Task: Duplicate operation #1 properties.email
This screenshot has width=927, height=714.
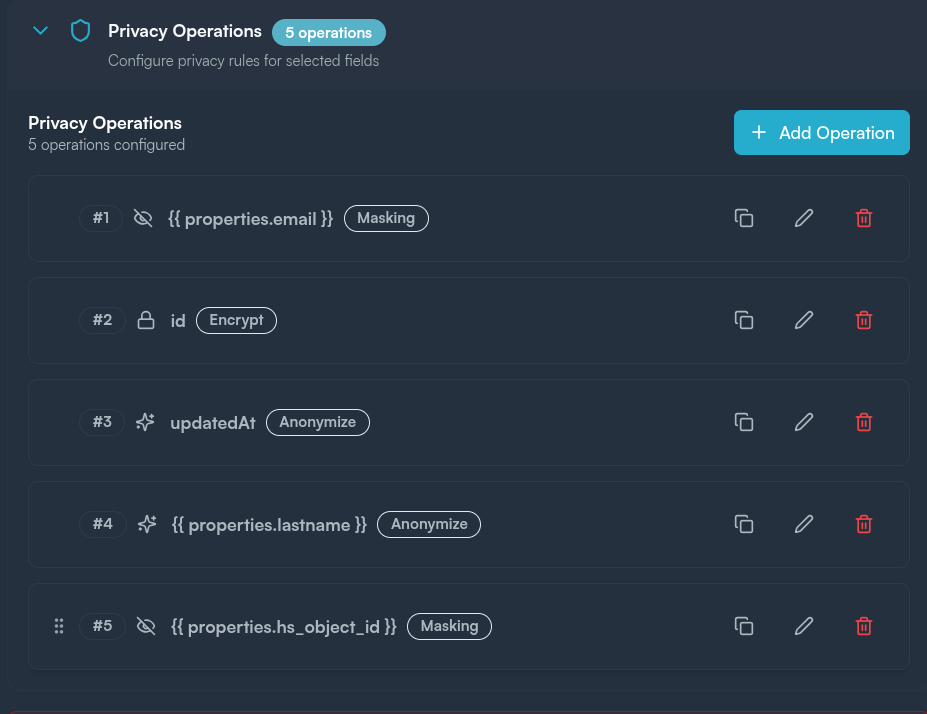Action: pyautogui.click(x=743, y=218)
